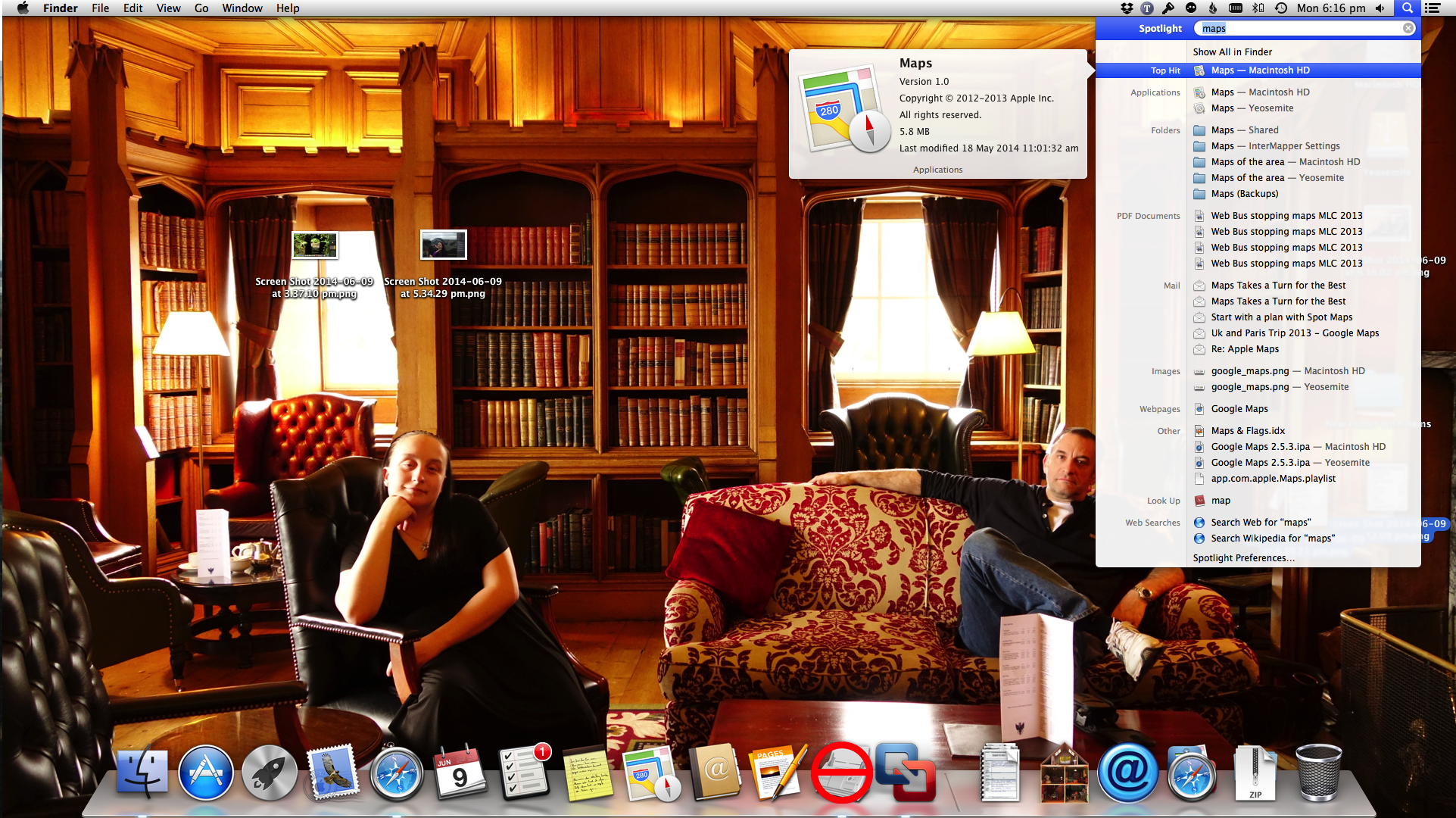This screenshot has width=1456, height=818.
Task: Click the Spotlight magnifying glass icon
Action: 1408,8
